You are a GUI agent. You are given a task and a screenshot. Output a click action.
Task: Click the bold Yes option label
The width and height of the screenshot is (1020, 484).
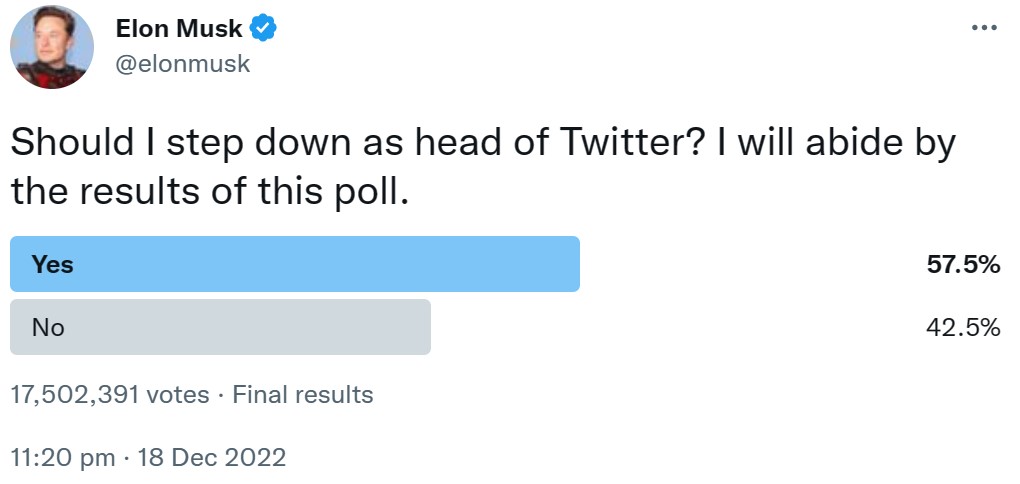53,264
